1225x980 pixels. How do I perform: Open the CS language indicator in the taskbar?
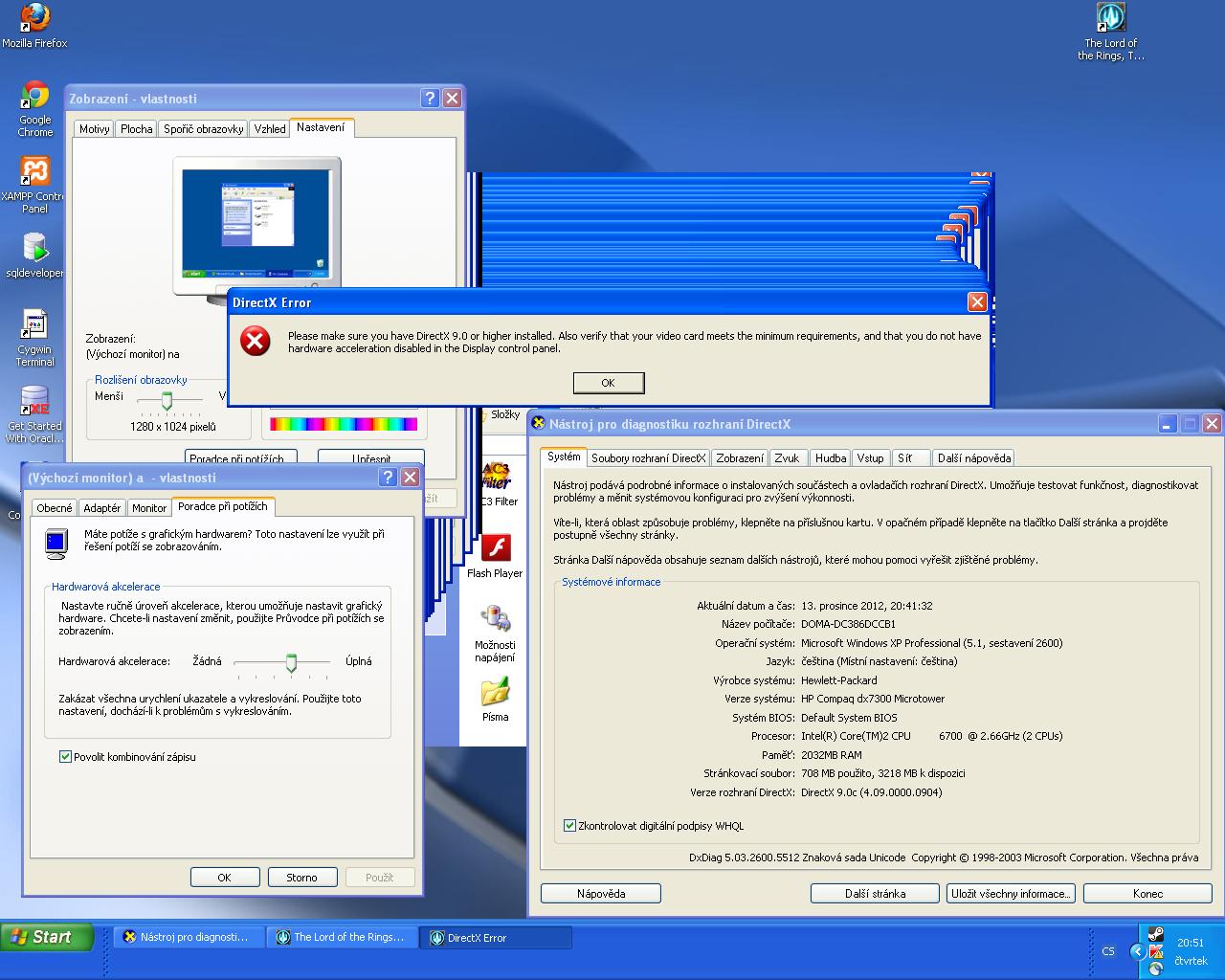[1108, 951]
